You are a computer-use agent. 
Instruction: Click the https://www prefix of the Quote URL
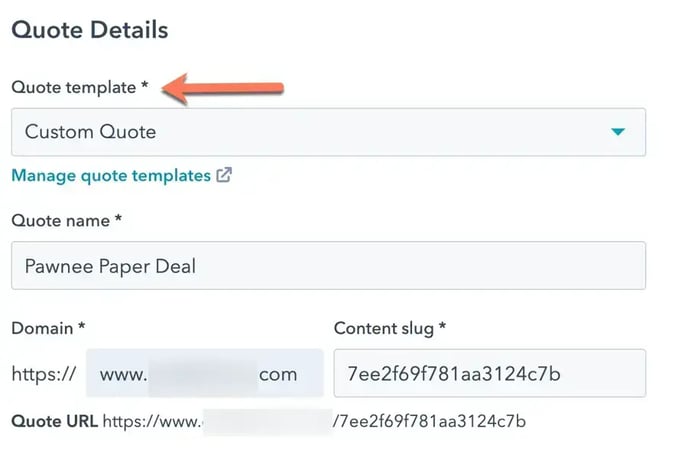click(x=152, y=421)
